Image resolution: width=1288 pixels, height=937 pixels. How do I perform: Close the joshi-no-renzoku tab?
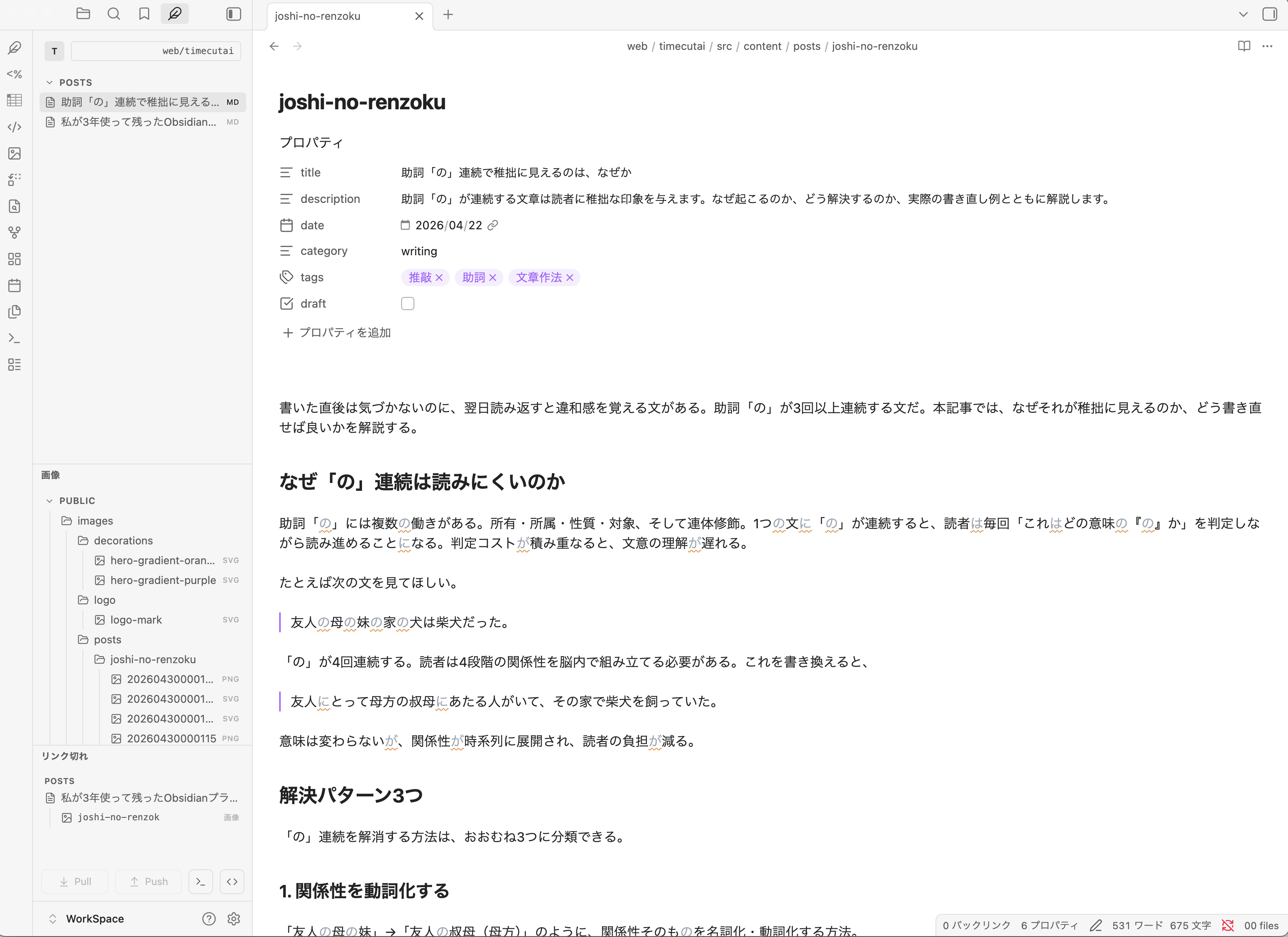tap(419, 16)
